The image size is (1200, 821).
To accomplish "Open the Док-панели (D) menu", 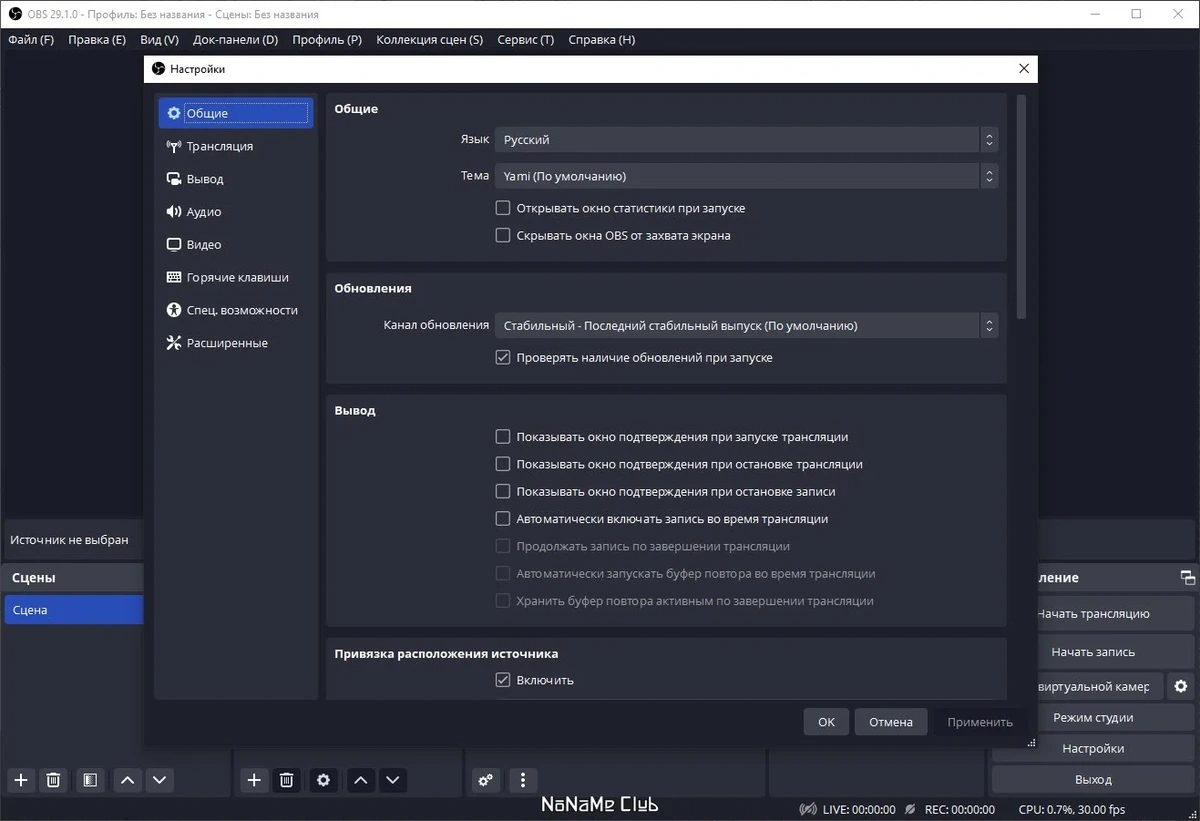I will 235,40.
